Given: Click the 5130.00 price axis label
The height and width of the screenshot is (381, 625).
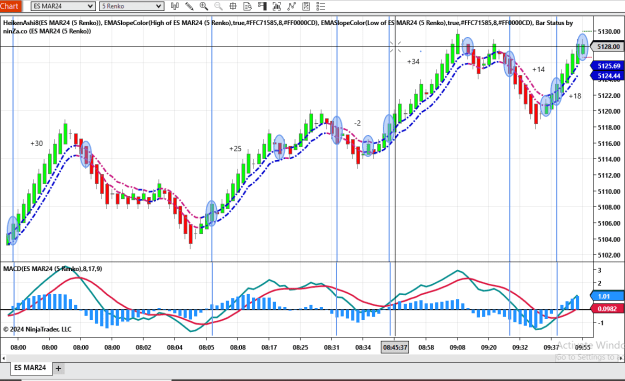Looking at the screenshot, I should 609,31.
